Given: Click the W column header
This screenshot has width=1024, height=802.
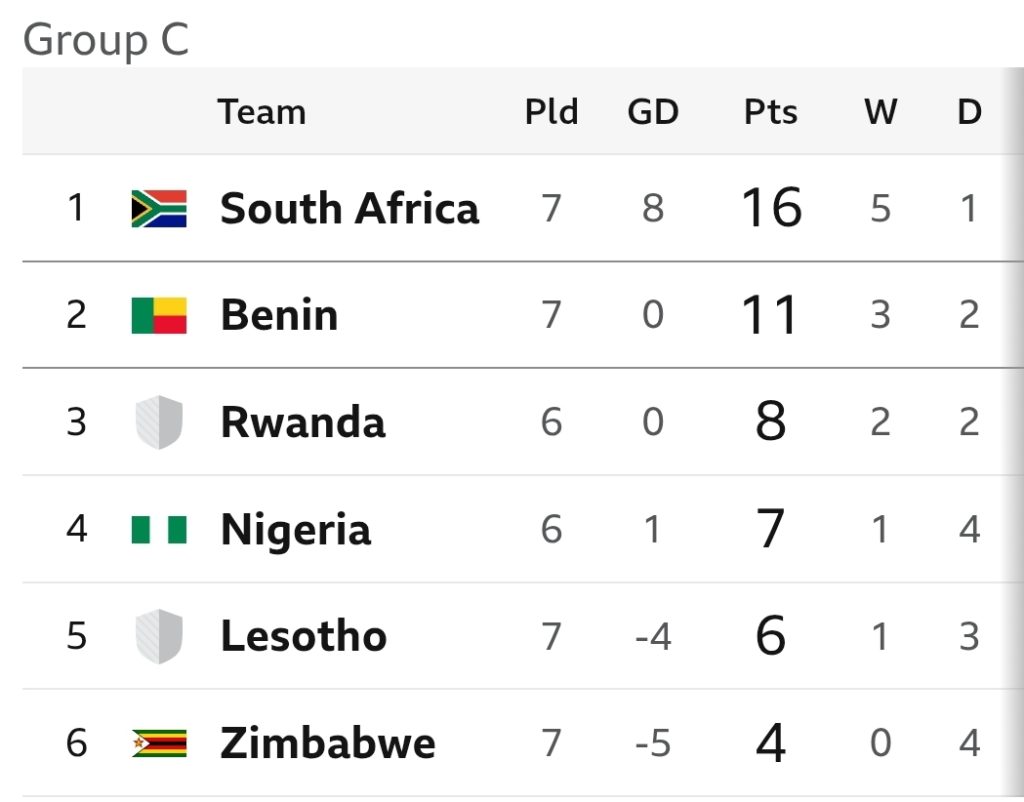Looking at the screenshot, I should pyautogui.click(x=880, y=112).
